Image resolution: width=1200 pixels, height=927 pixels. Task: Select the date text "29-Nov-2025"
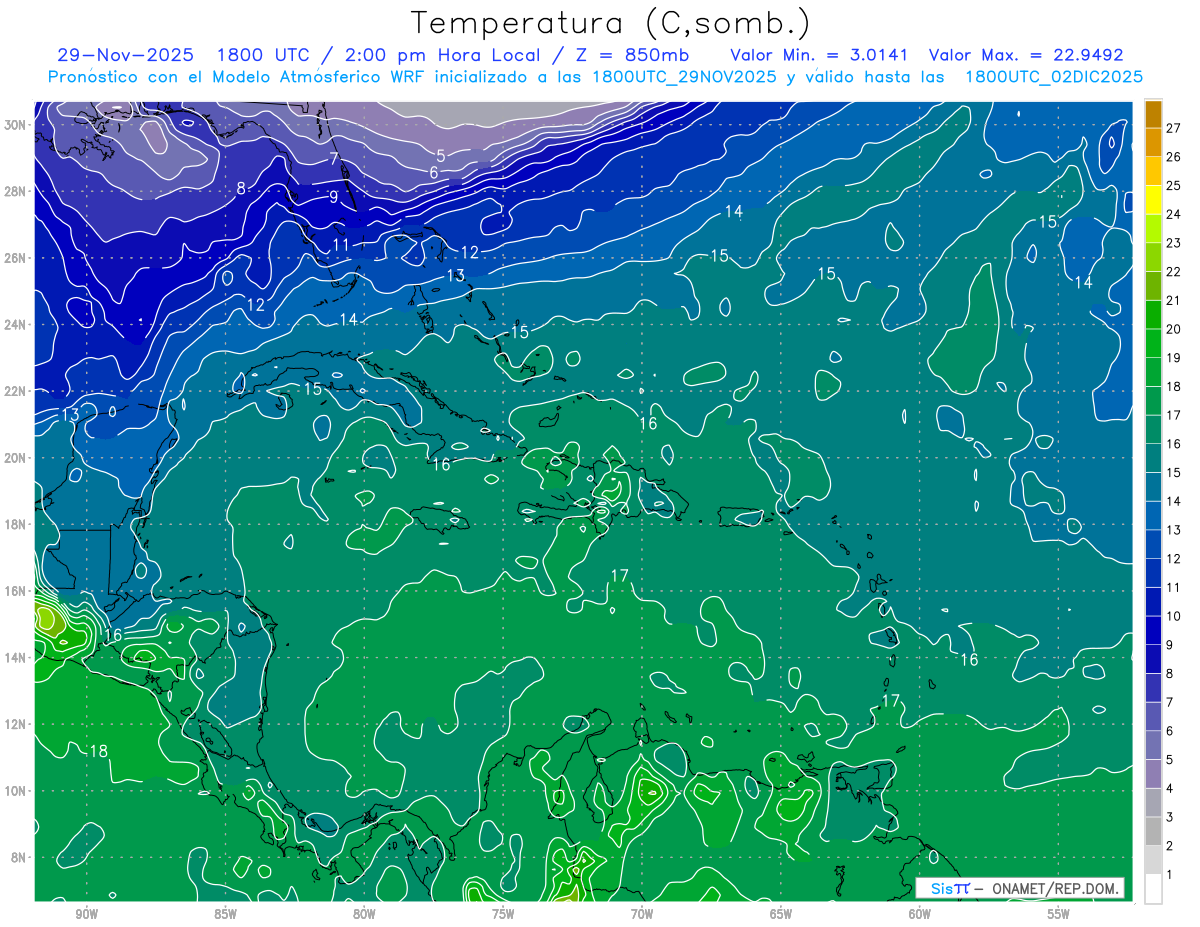tap(125, 55)
